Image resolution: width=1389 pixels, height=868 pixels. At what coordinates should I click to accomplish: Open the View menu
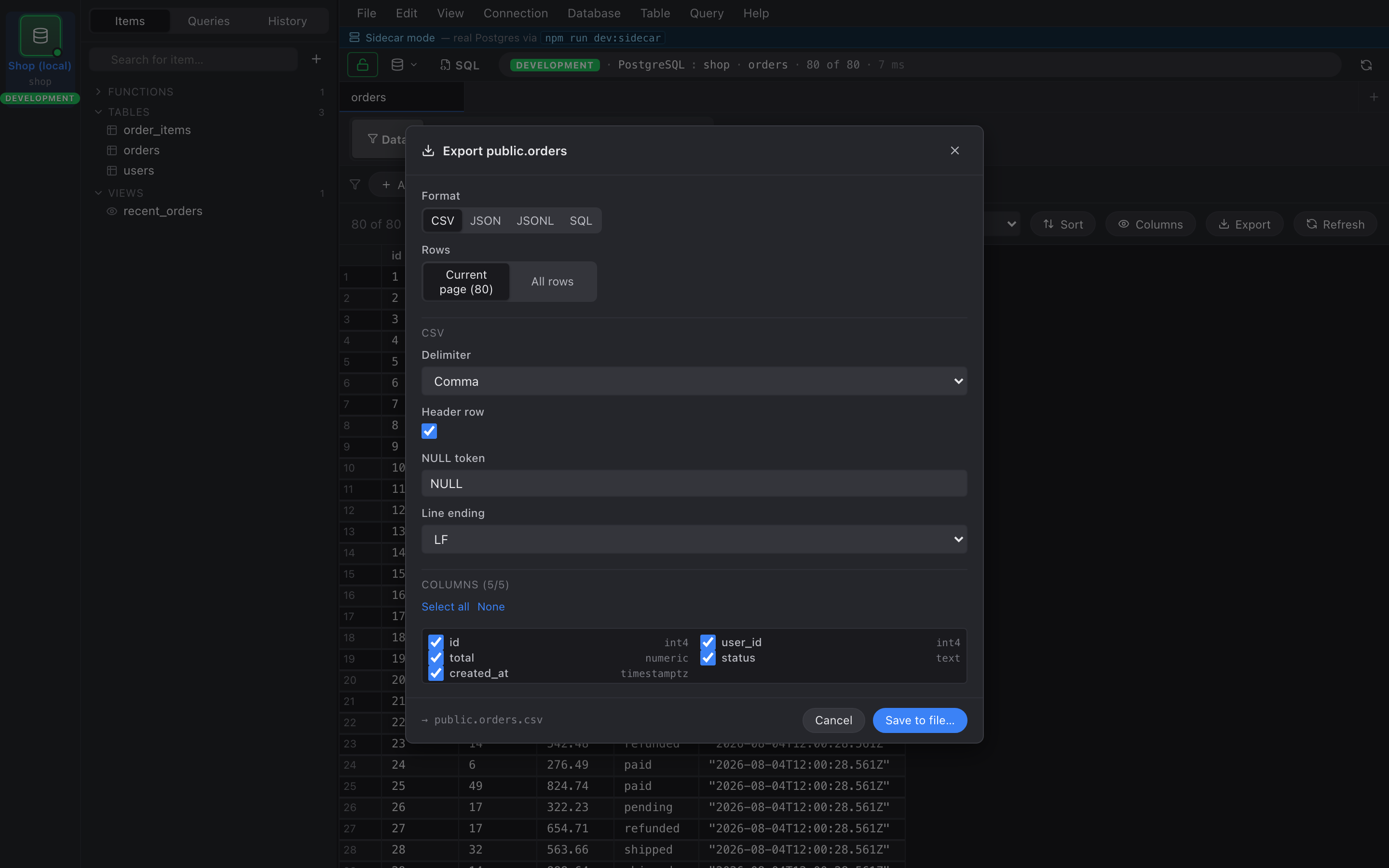click(450, 13)
